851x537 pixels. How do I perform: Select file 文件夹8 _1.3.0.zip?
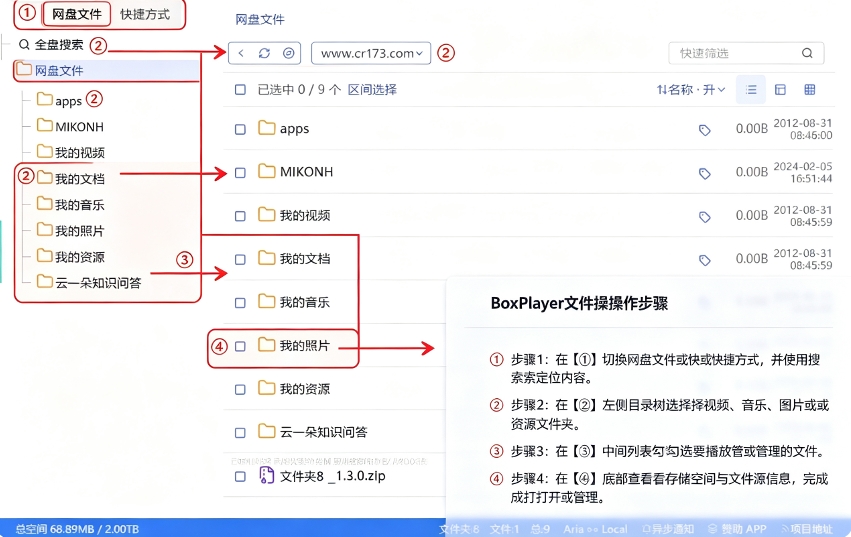coord(332,476)
